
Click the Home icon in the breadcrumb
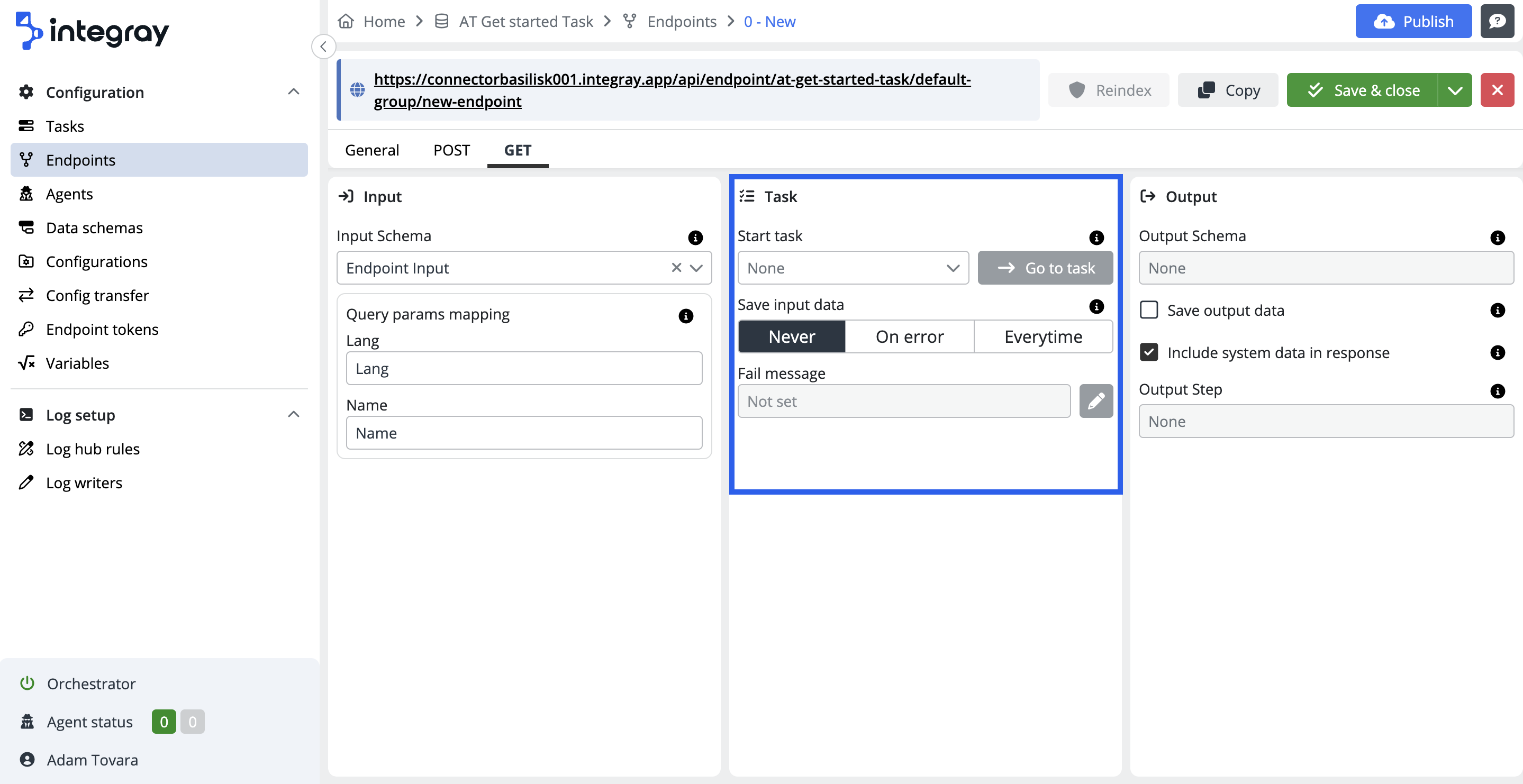pos(346,21)
